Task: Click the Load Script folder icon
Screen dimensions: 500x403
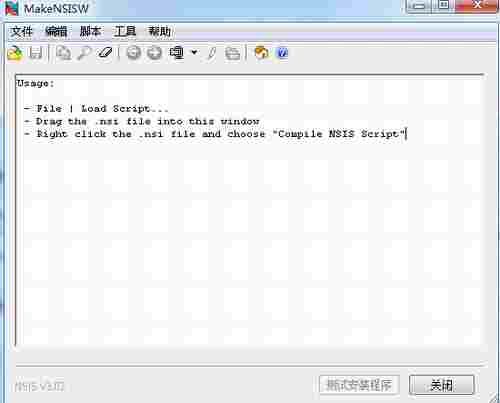Action: point(15,53)
